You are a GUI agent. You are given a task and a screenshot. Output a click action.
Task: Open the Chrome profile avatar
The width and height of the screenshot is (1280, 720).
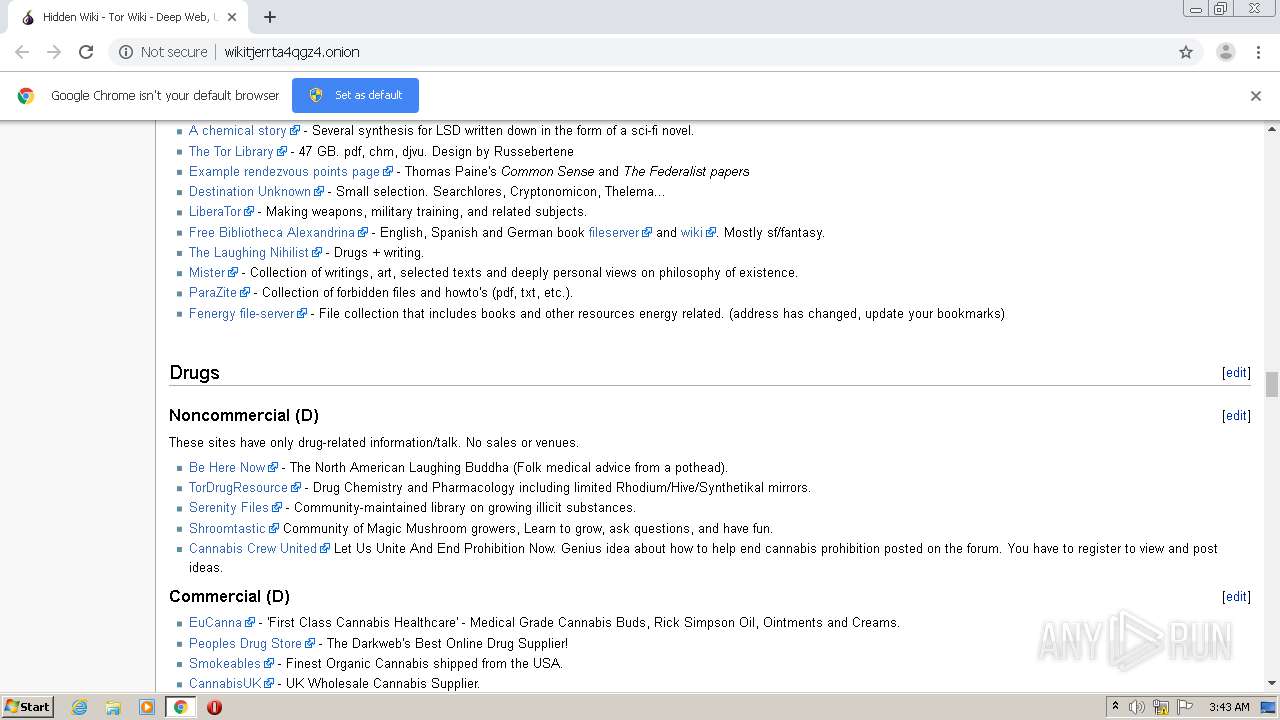[x=1225, y=52]
